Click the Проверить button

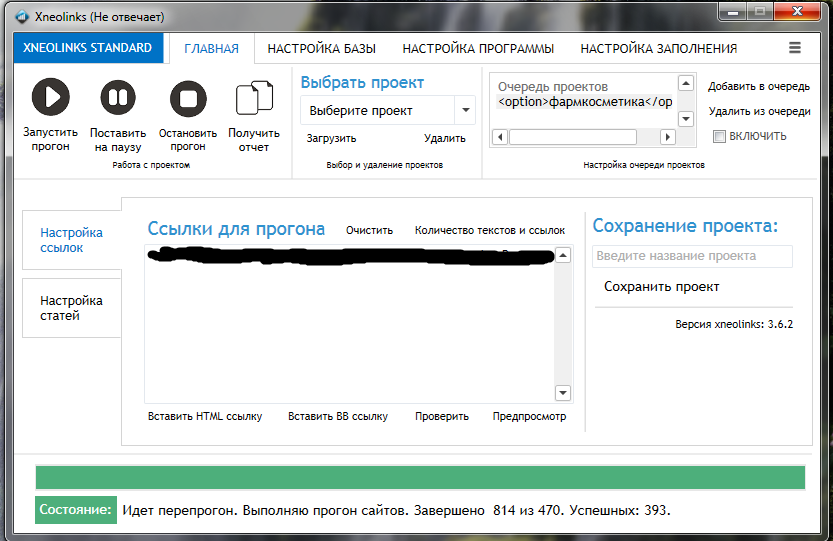[442, 416]
